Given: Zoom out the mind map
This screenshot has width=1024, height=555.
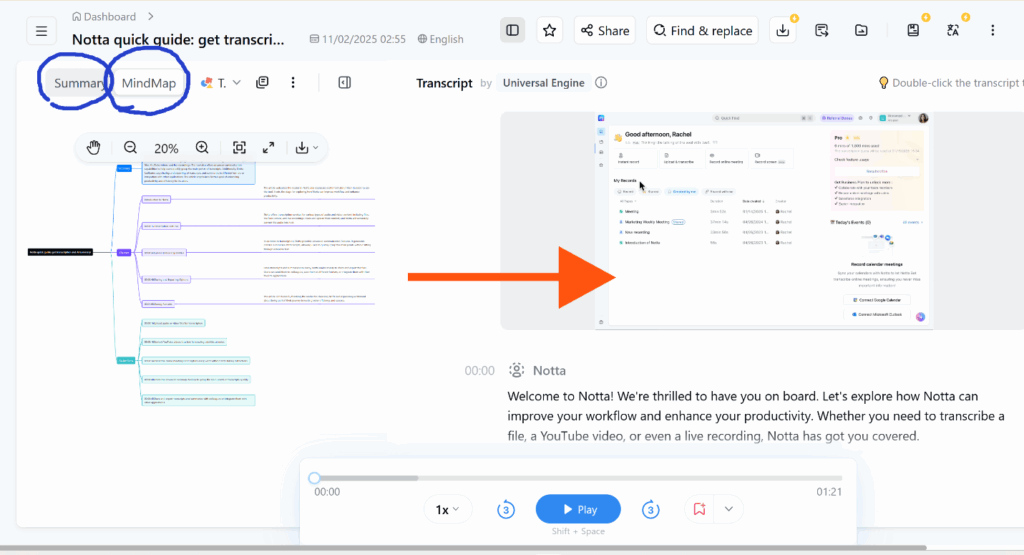Looking at the screenshot, I should (x=130, y=148).
